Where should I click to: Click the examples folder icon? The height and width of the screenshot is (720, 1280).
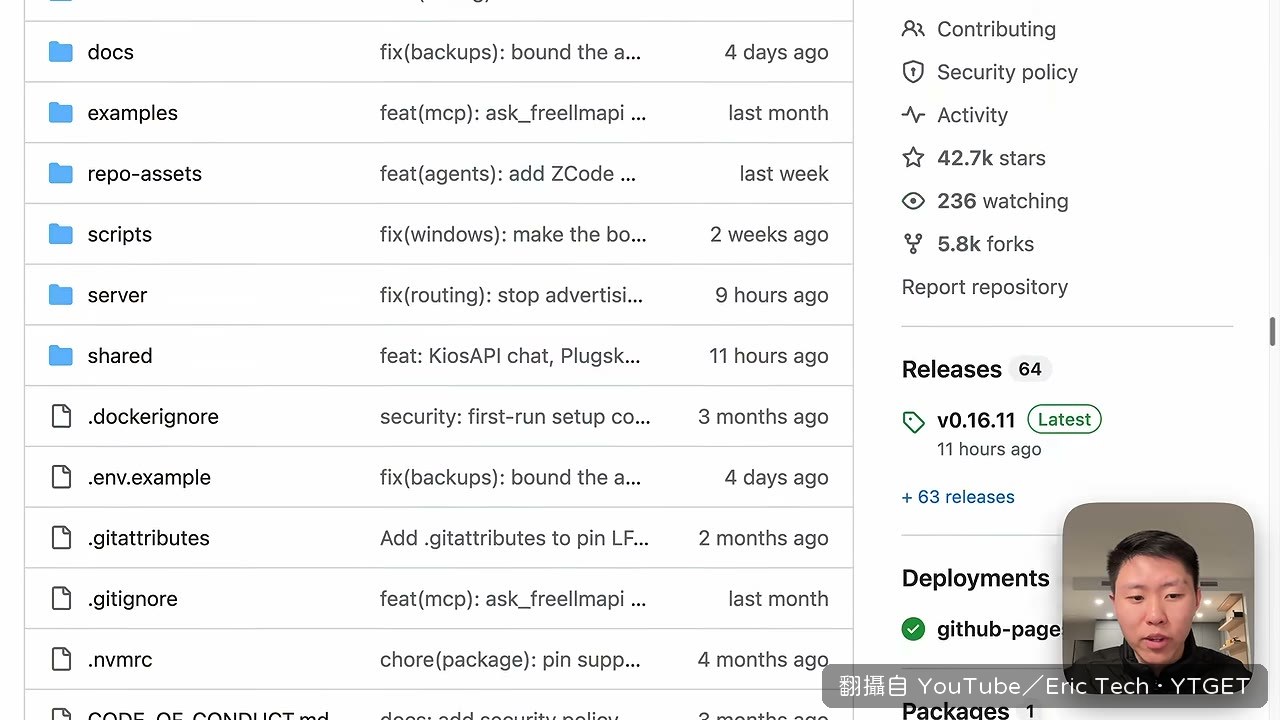click(61, 113)
